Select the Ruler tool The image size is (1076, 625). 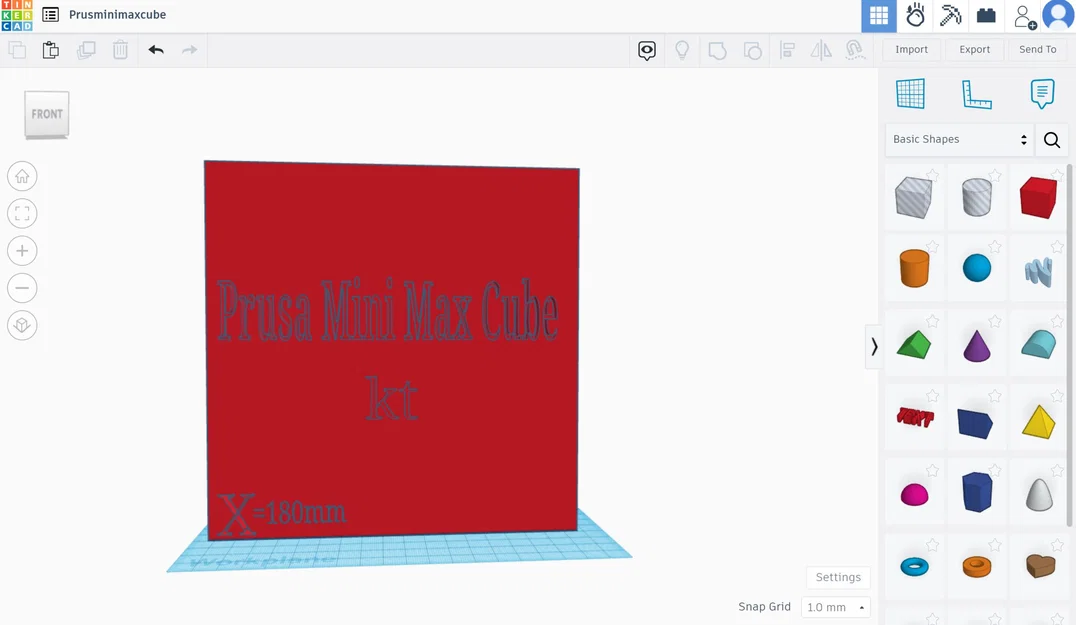click(x=977, y=94)
